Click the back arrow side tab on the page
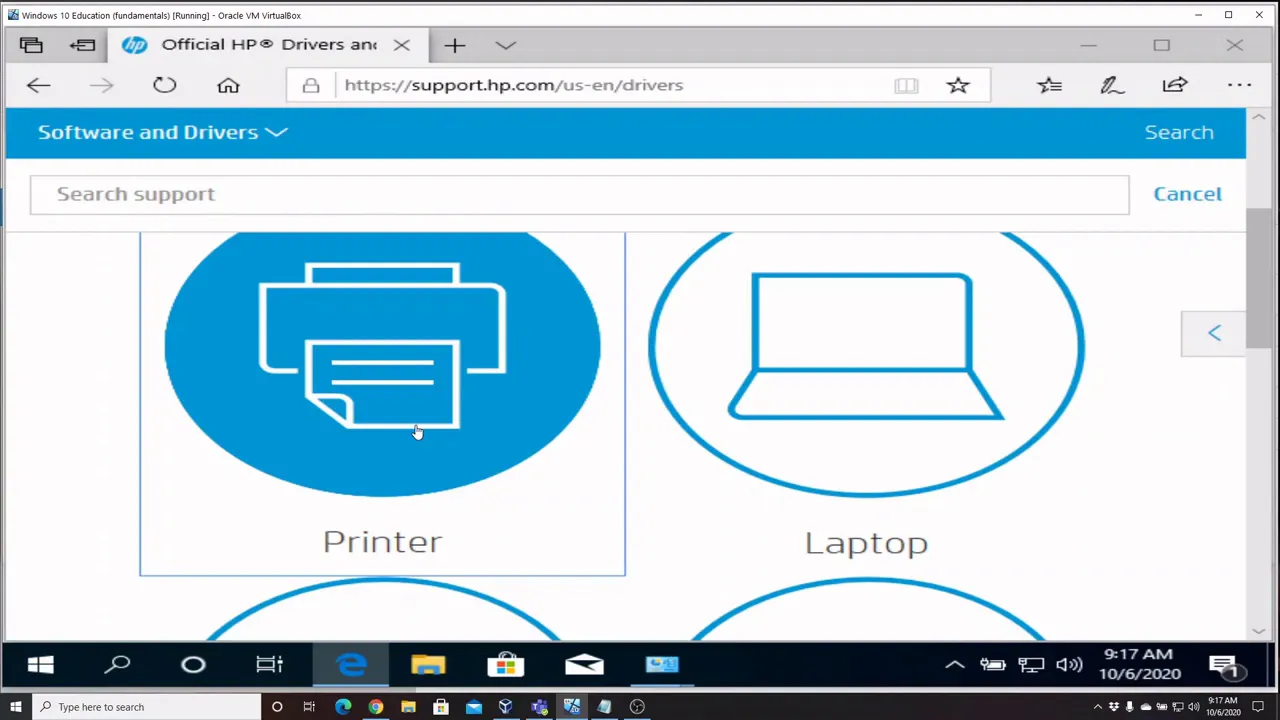This screenshot has width=1280, height=720. (1213, 333)
